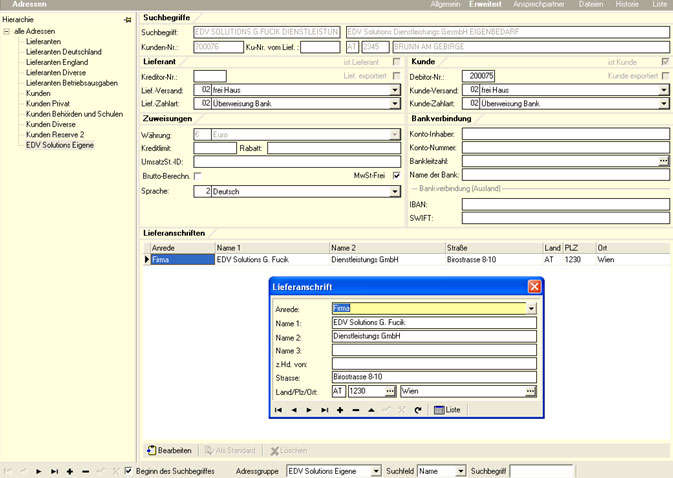Click plus icon in Lieferanschrift dialog toolbar

(x=340, y=410)
